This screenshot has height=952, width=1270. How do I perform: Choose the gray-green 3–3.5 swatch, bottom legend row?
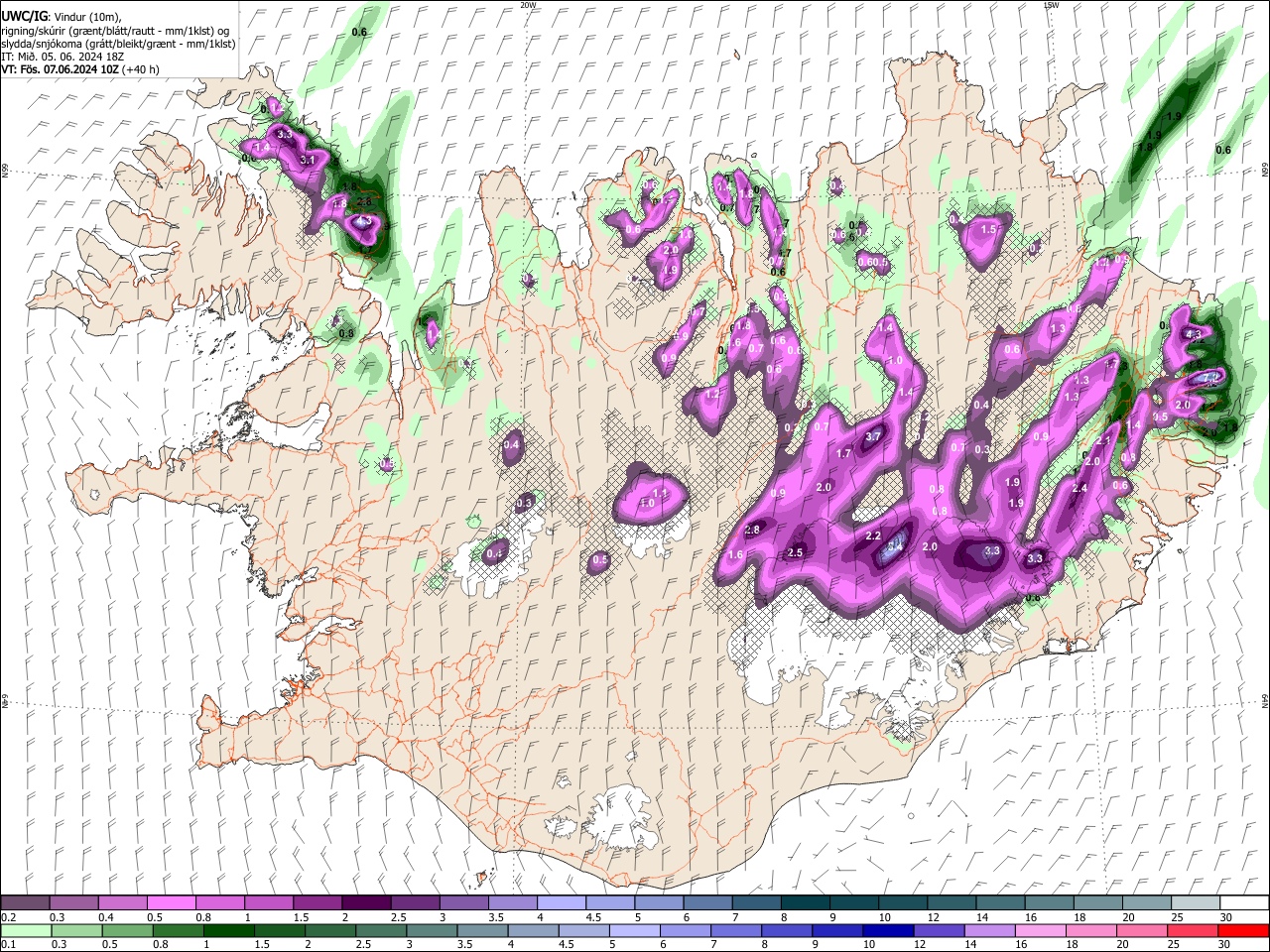[x=431, y=930]
